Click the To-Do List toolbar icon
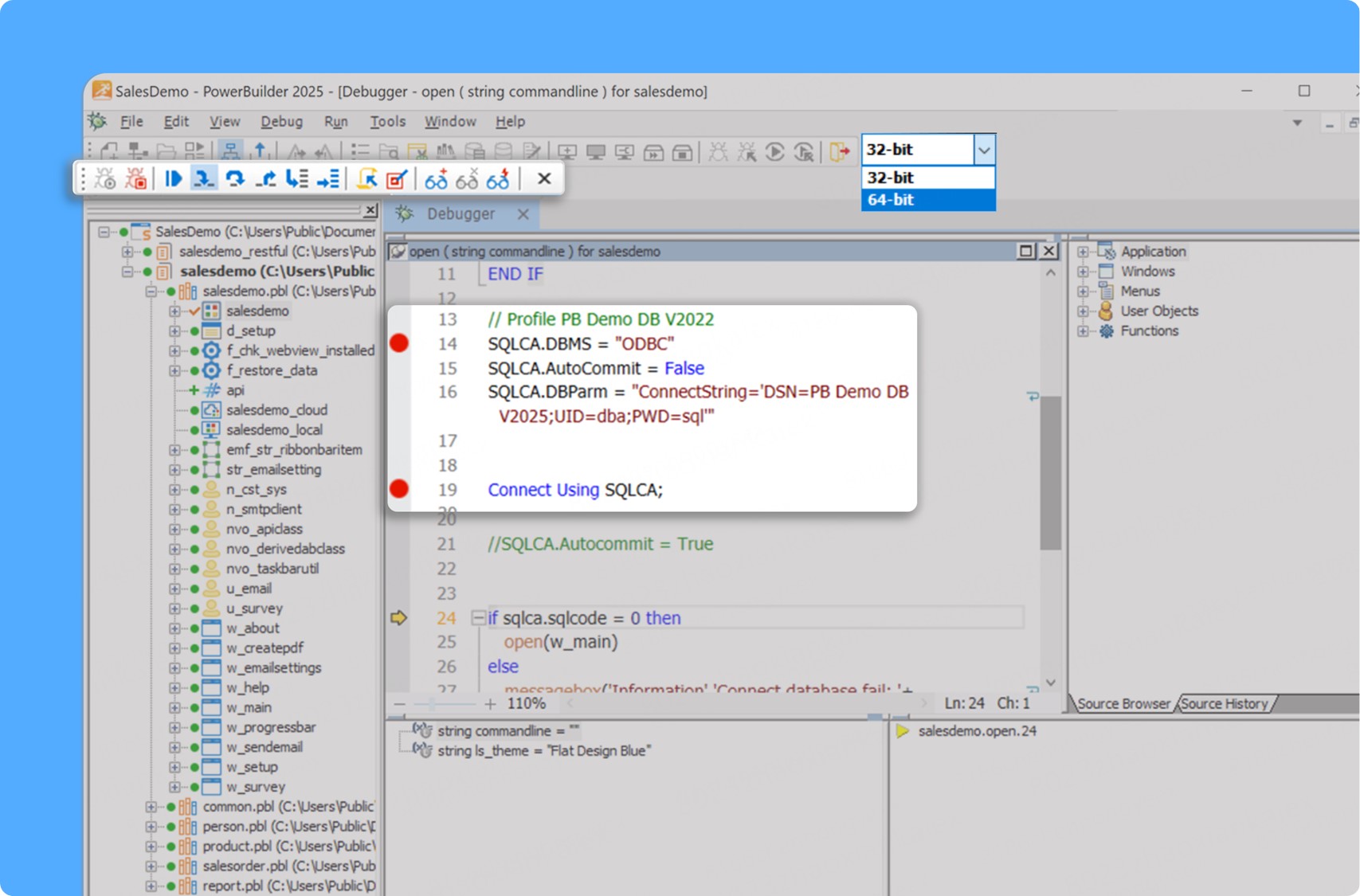The height and width of the screenshot is (896, 1360). click(360, 151)
